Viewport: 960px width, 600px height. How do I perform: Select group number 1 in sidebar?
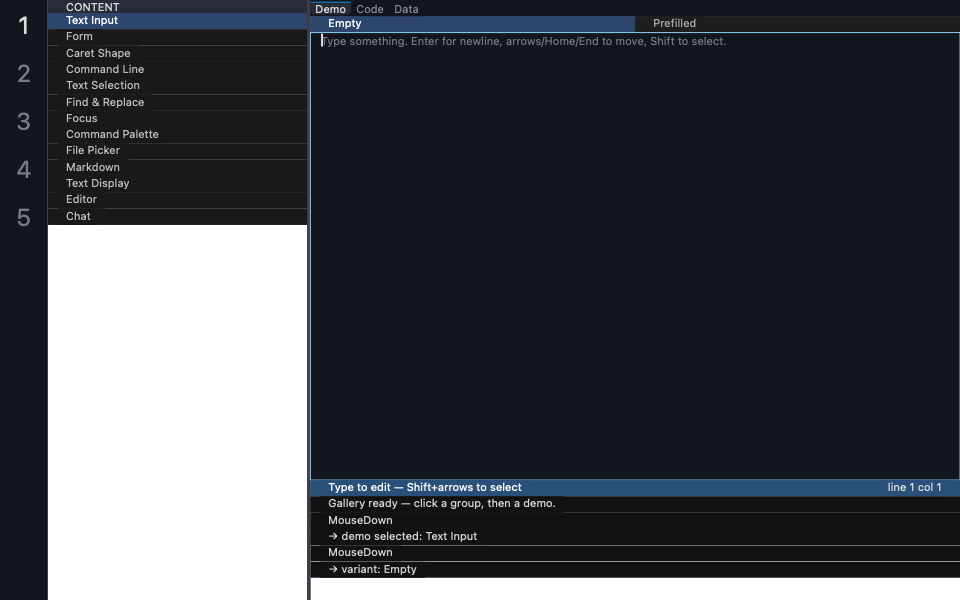pyautogui.click(x=23, y=26)
